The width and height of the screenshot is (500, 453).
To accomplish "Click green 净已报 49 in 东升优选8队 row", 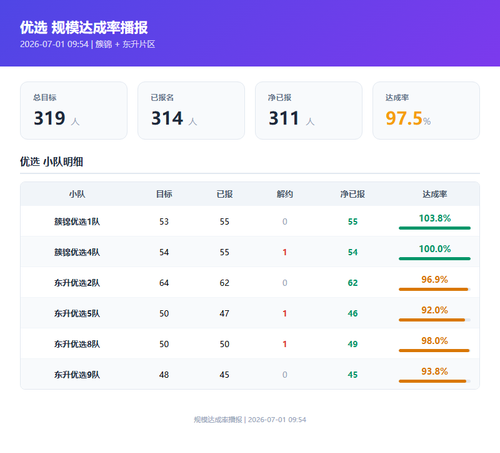I will [x=353, y=344].
